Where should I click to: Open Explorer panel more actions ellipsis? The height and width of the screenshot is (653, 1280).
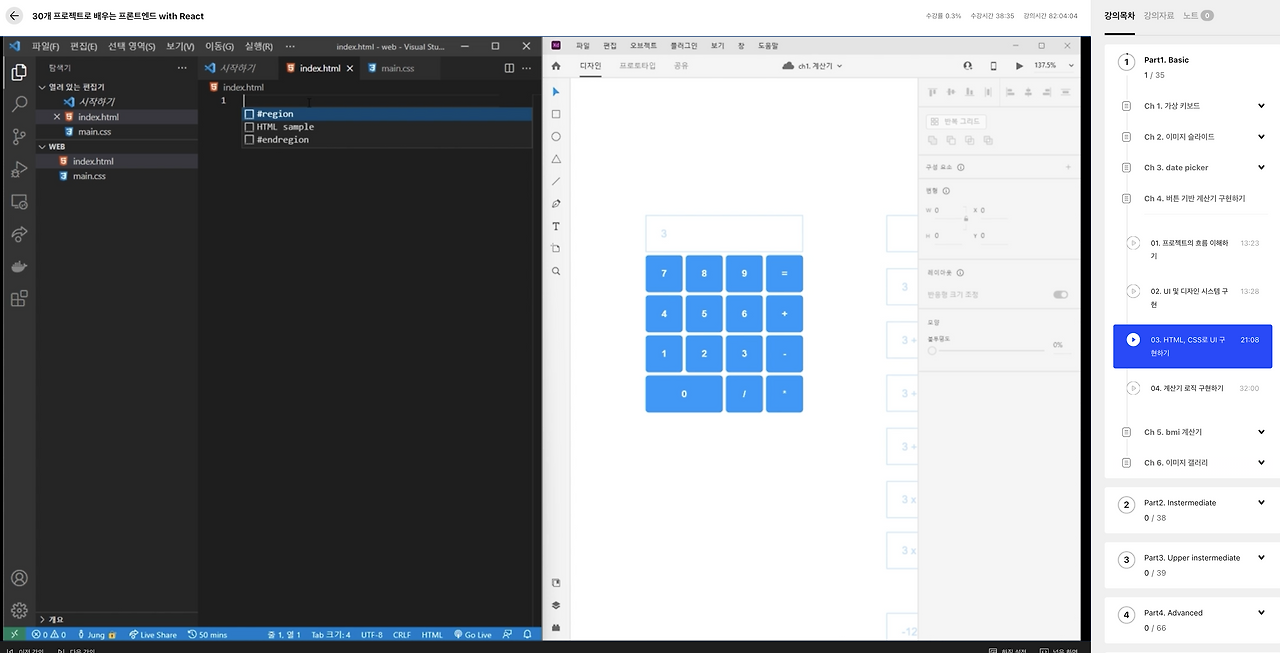(x=182, y=68)
